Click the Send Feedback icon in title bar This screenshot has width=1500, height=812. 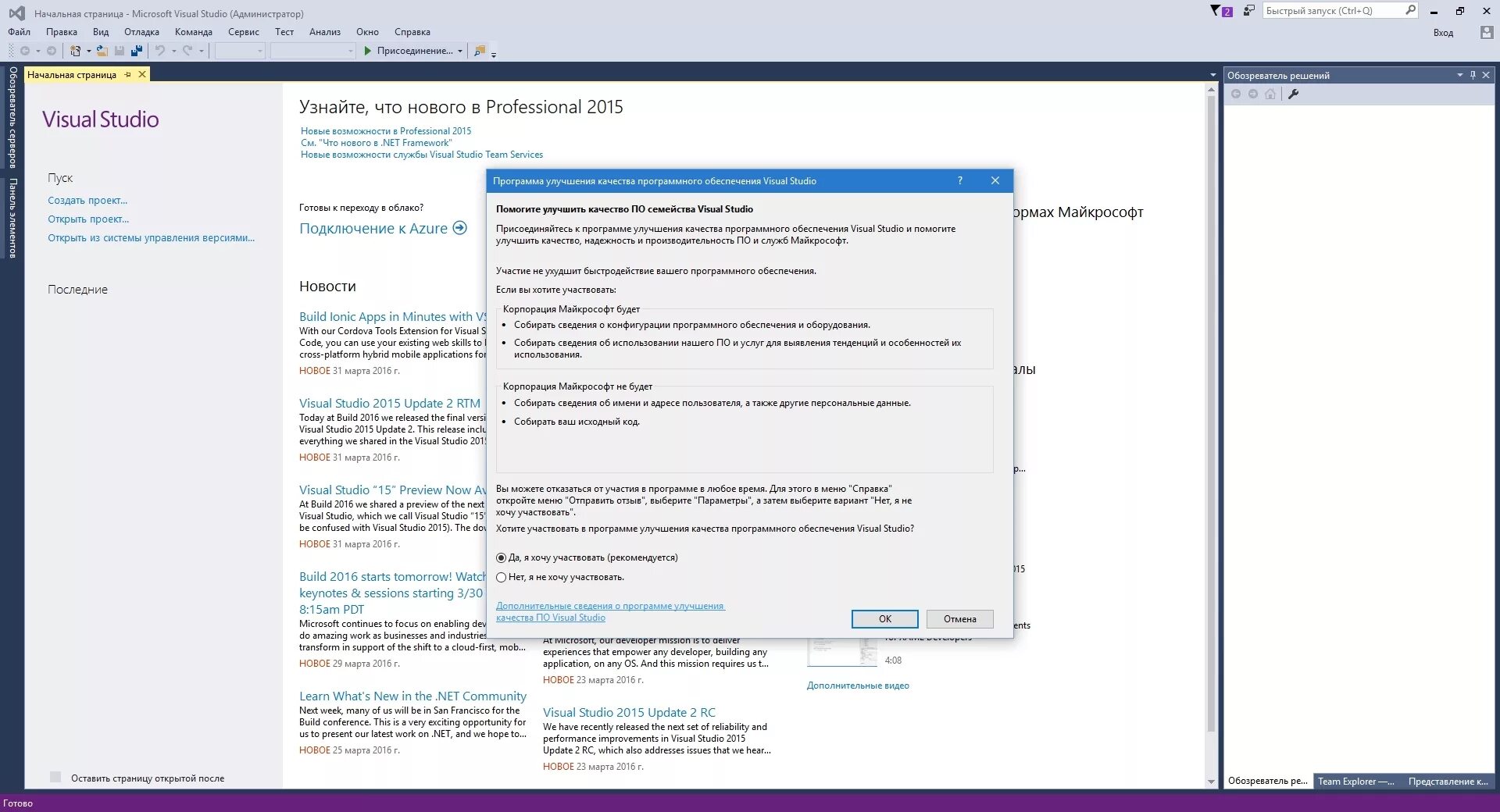tap(1248, 11)
